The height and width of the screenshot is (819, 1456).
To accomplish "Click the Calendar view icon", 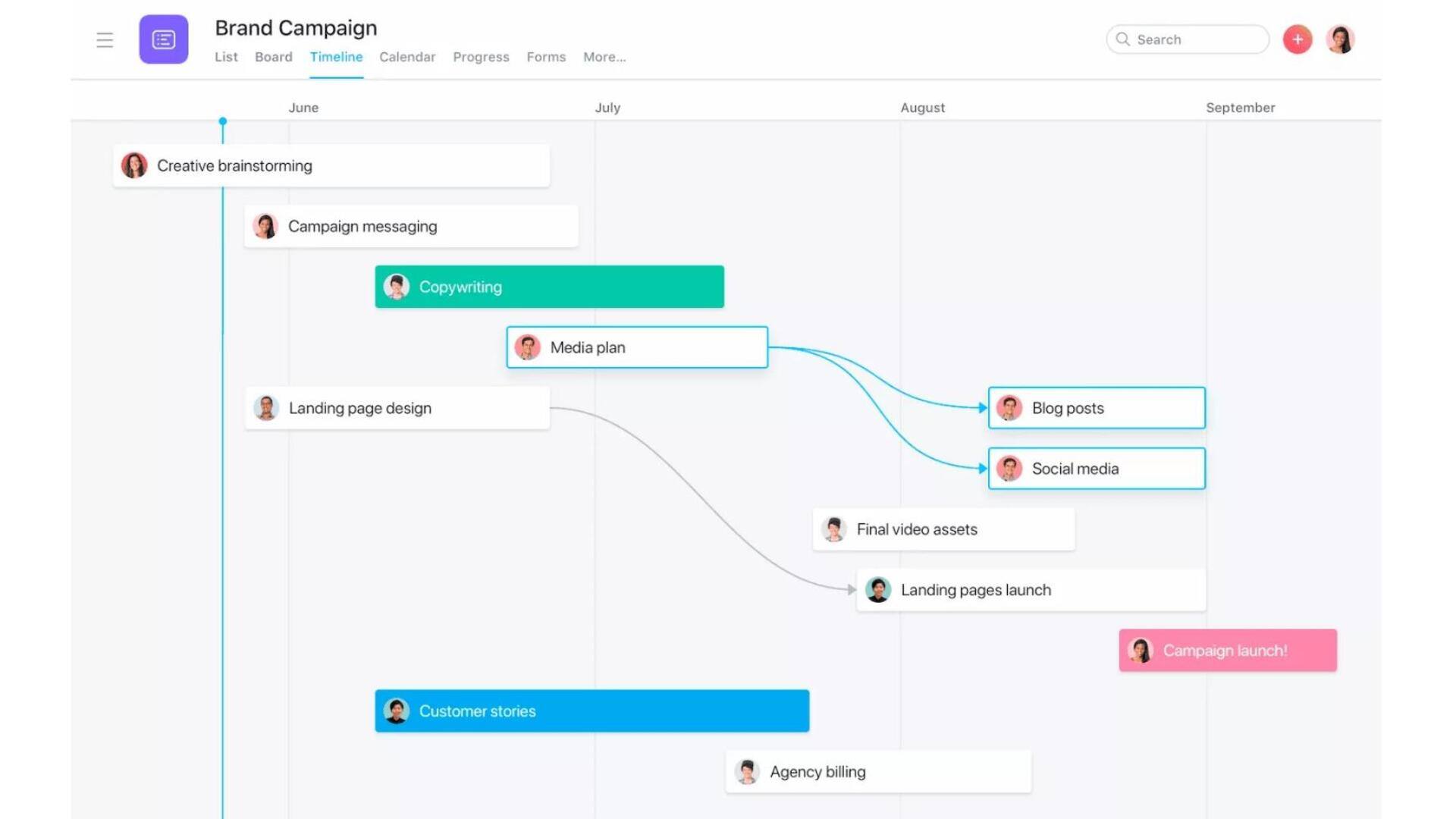I will tap(407, 57).
